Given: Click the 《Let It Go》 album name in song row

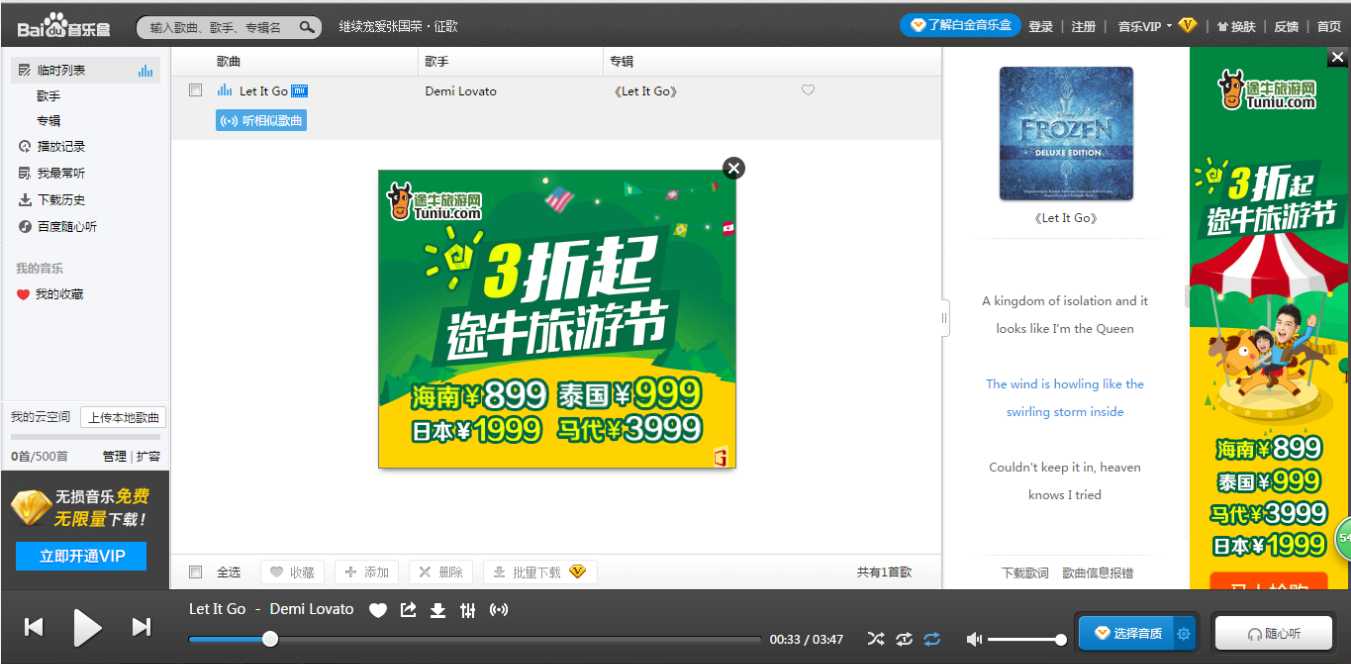Looking at the screenshot, I should 645,91.
